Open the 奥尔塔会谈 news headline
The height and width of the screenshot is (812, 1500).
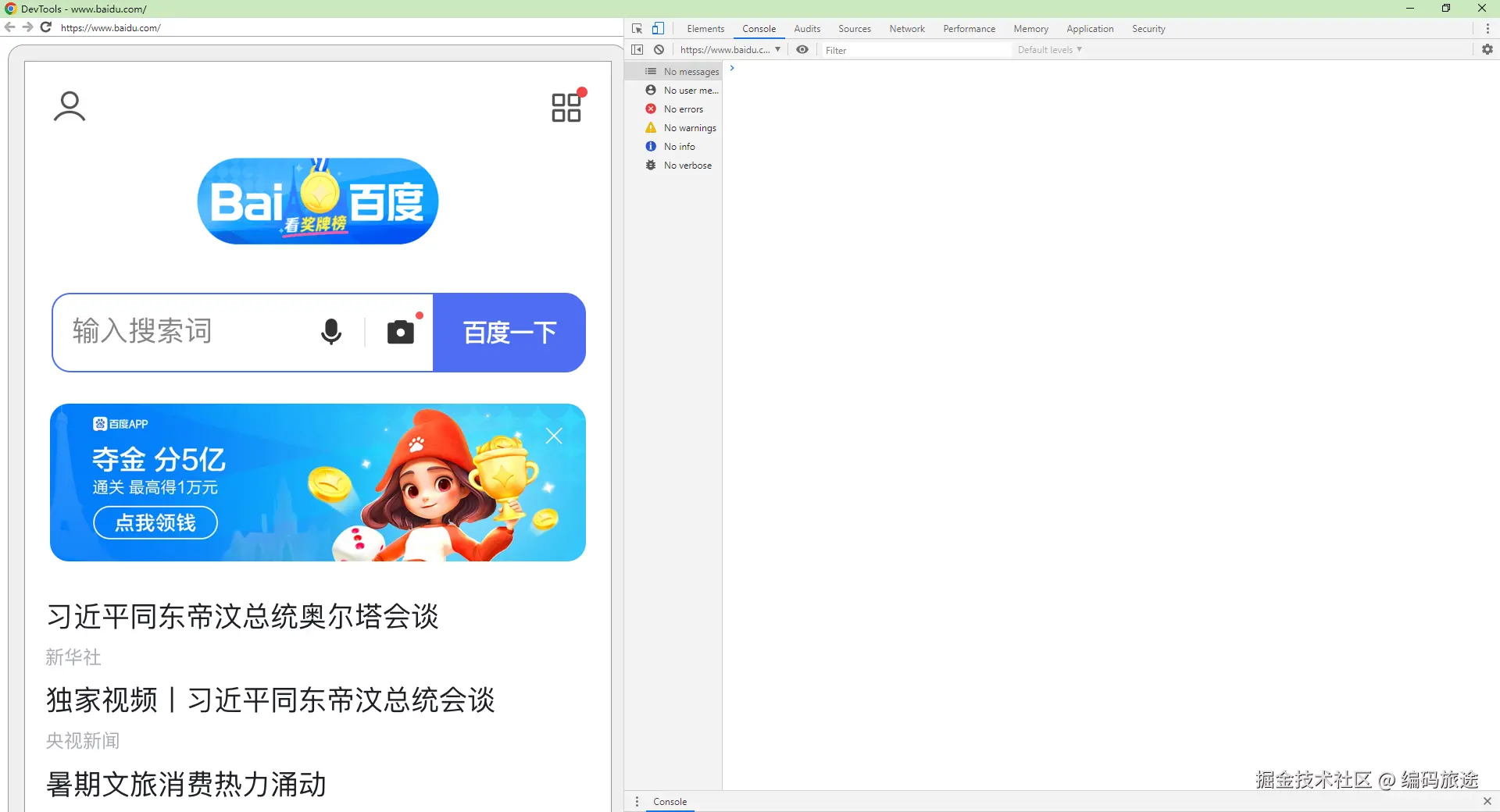242,617
